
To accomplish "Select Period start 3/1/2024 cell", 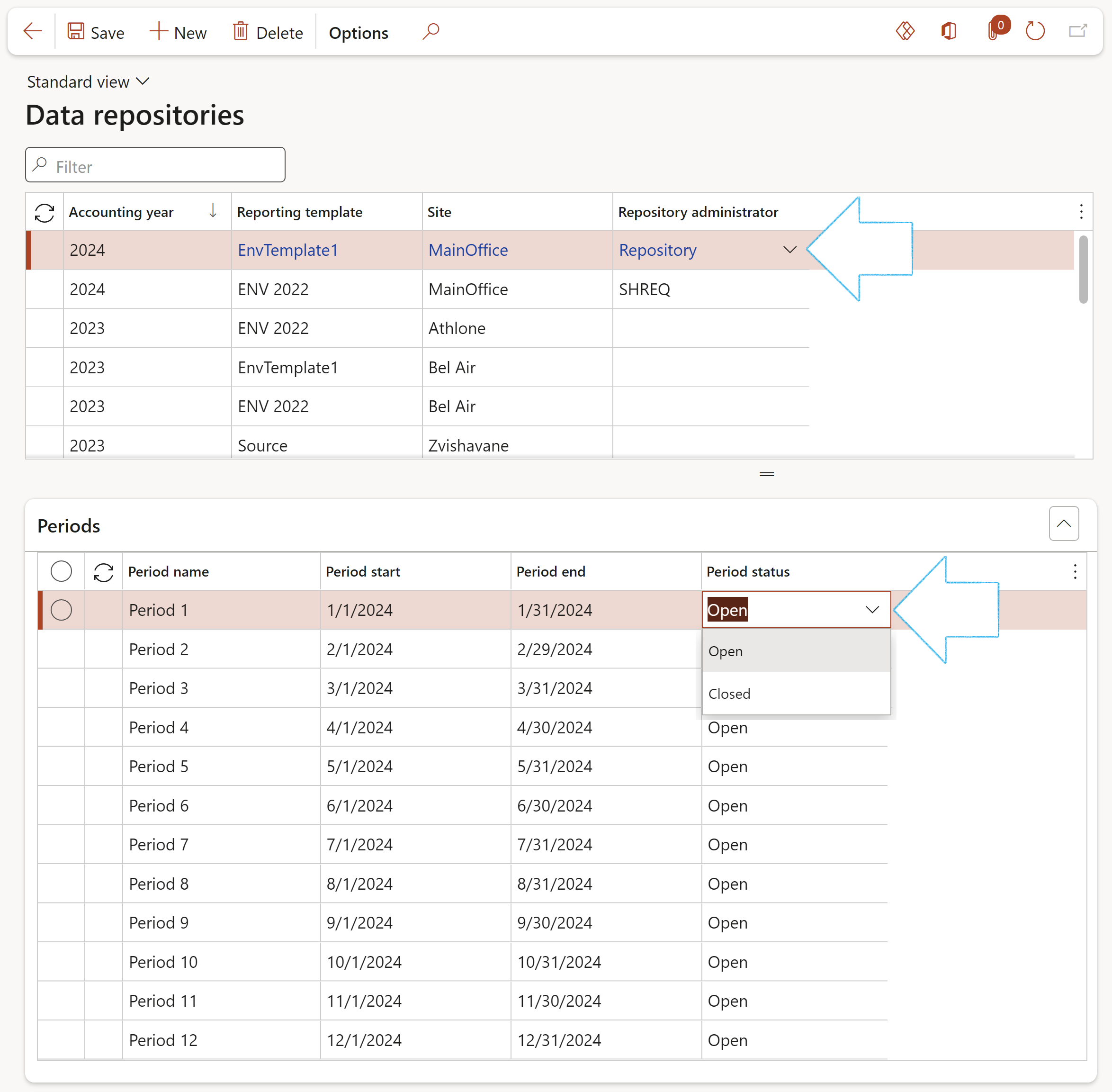I will tap(415, 688).
